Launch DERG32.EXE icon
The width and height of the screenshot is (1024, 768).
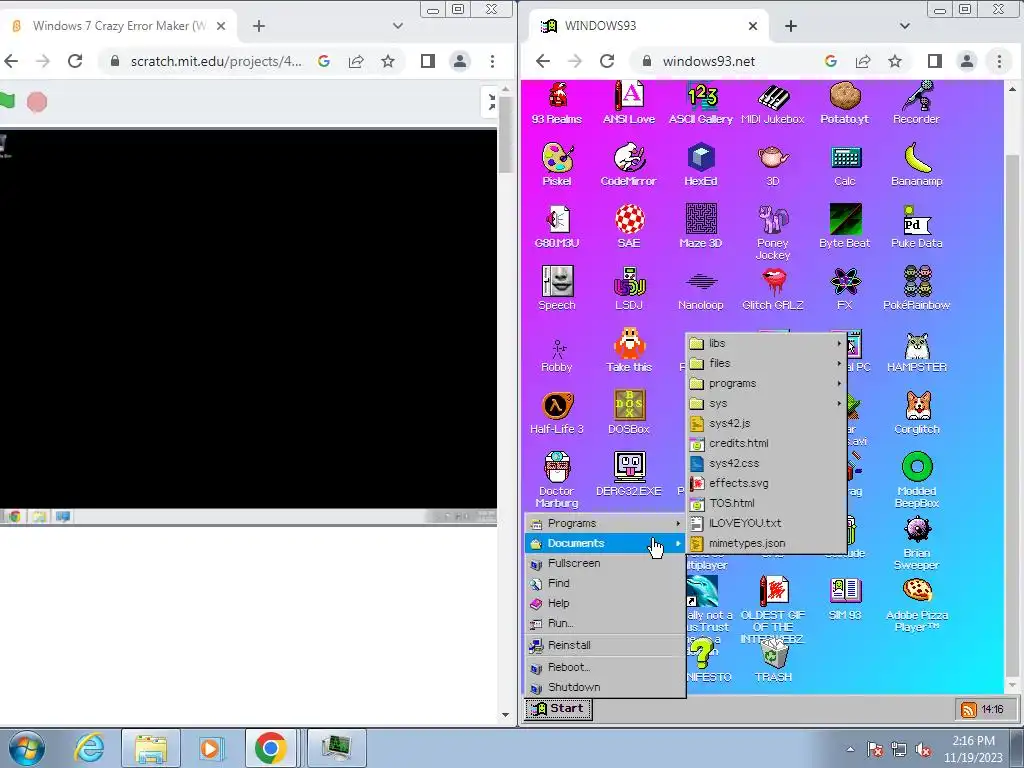click(x=629, y=474)
